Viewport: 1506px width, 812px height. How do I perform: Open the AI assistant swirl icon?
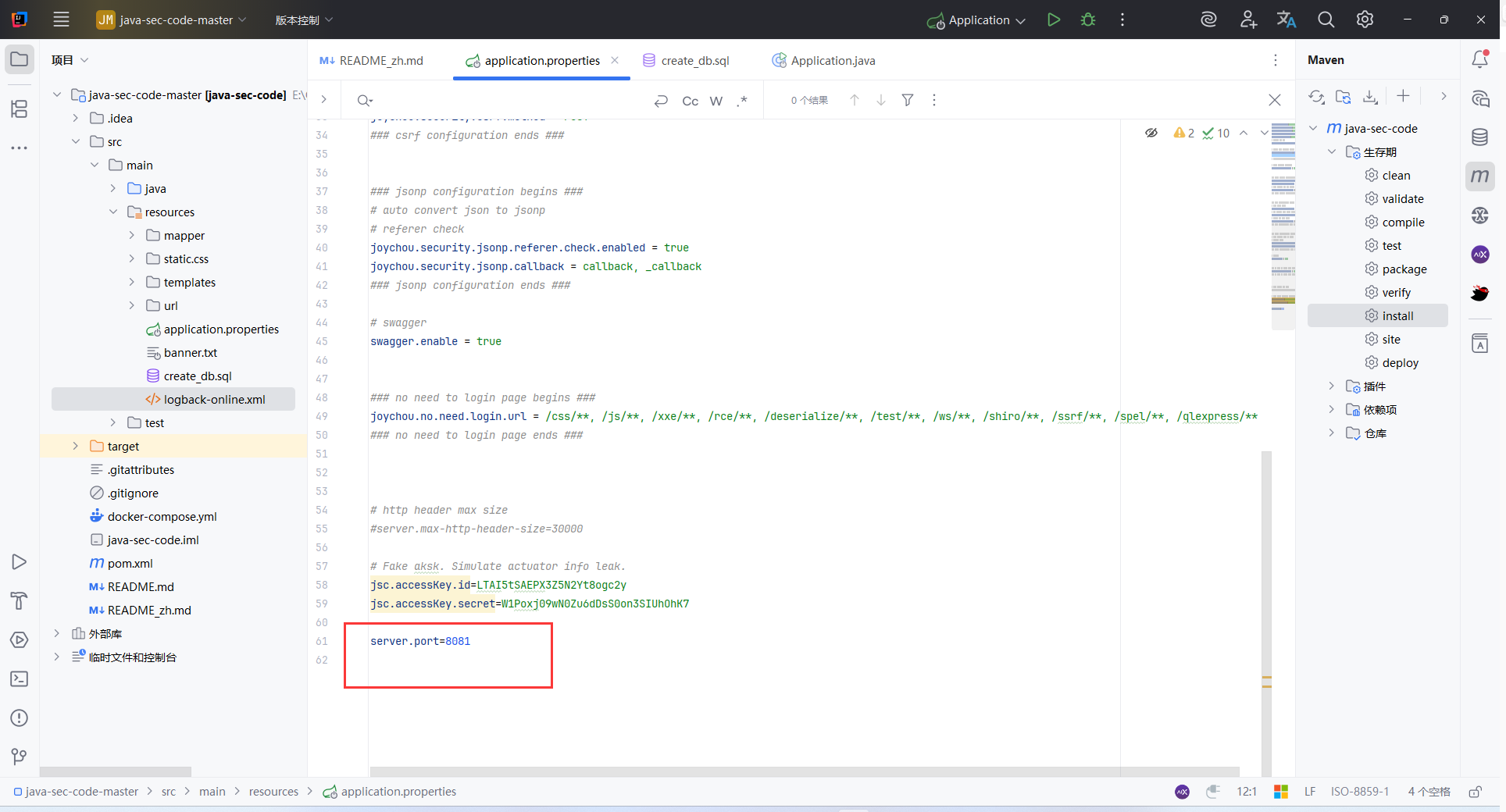(x=1208, y=20)
